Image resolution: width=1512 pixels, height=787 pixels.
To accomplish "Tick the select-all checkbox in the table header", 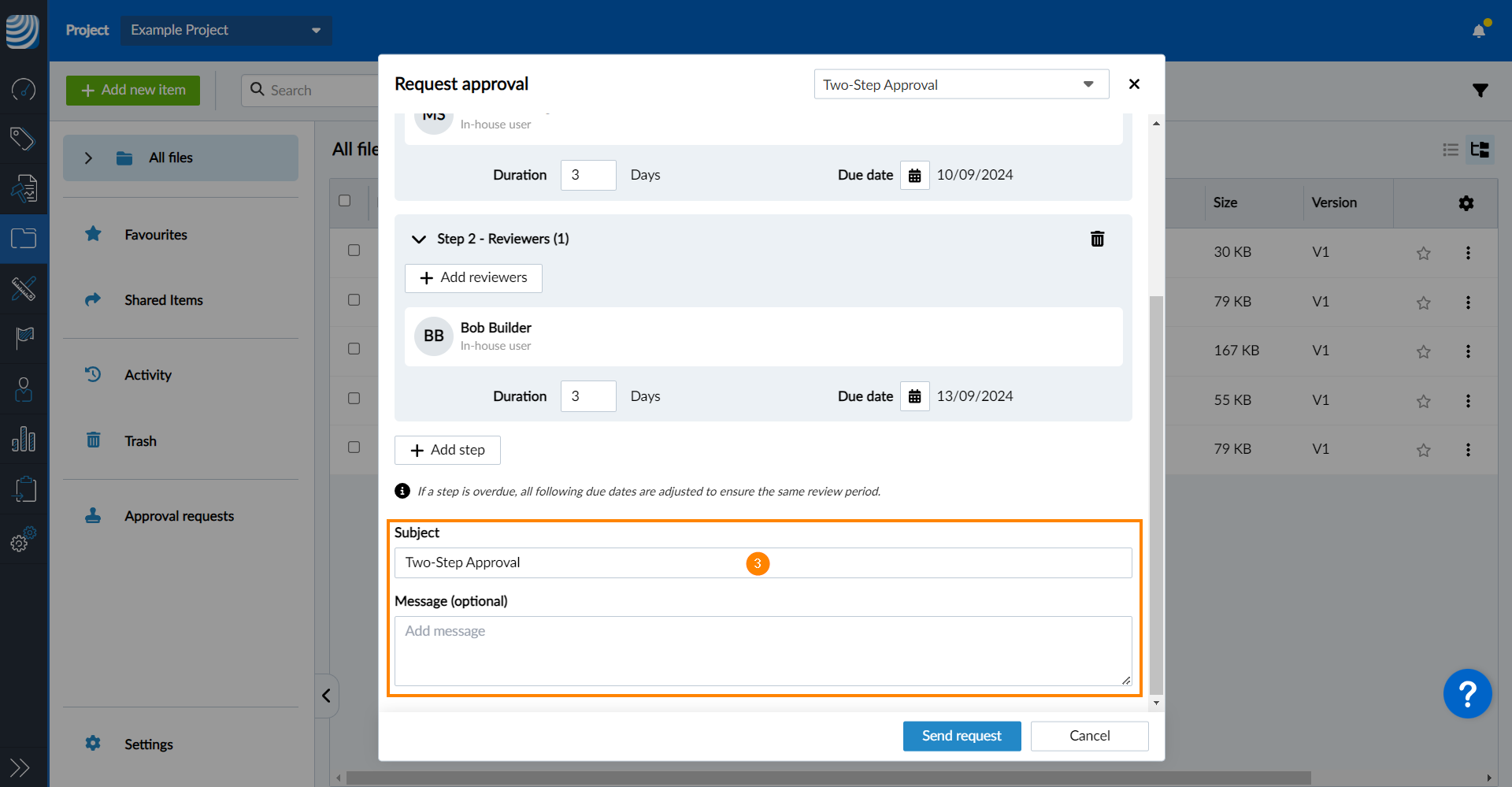I will tap(344, 201).
